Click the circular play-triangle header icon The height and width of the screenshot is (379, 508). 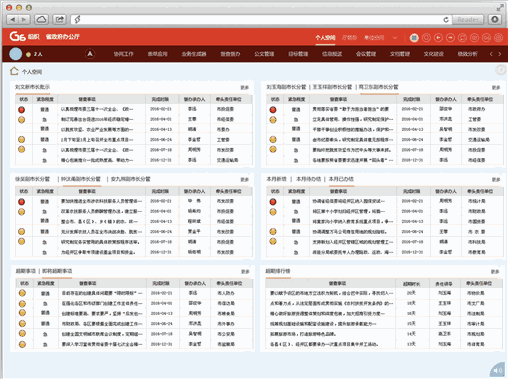pos(438,38)
